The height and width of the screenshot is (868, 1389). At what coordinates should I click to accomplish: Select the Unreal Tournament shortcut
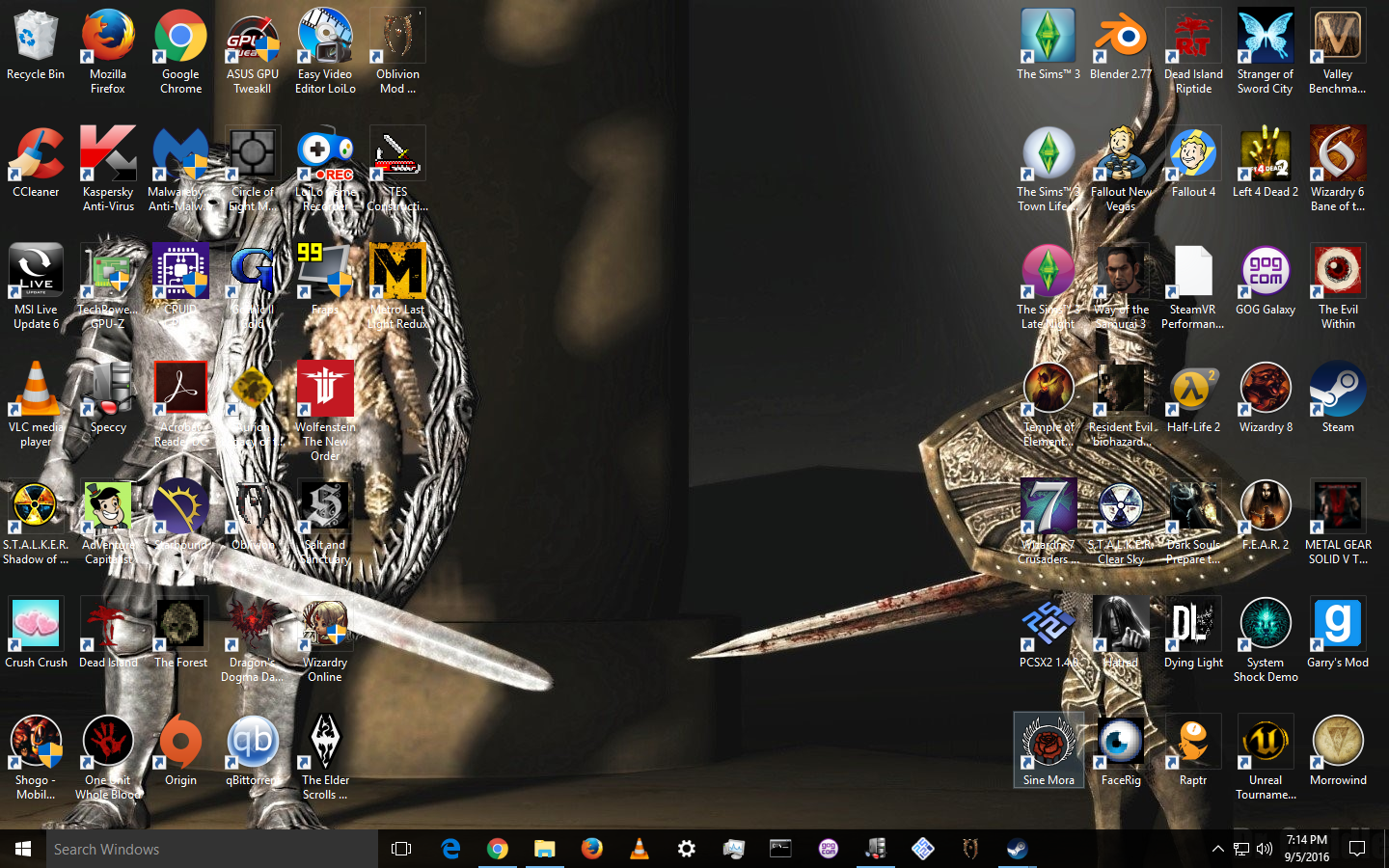pyautogui.click(x=1266, y=758)
